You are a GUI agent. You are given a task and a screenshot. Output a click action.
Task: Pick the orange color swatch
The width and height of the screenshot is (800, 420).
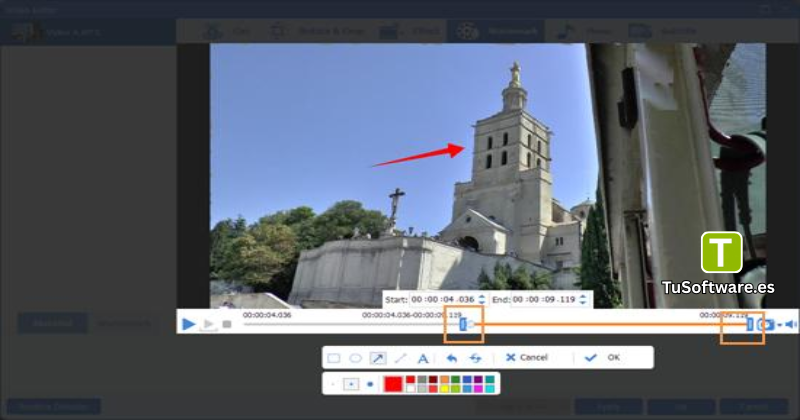point(444,380)
